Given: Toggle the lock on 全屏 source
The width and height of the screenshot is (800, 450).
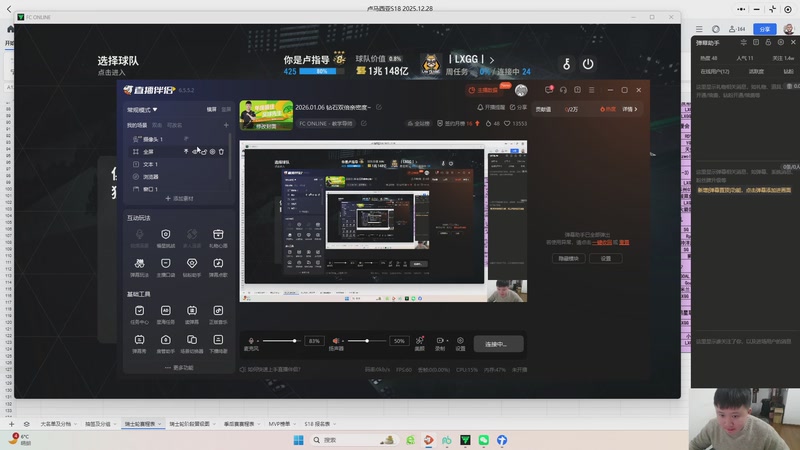Looking at the screenshot, I should [x=204, y=152].
